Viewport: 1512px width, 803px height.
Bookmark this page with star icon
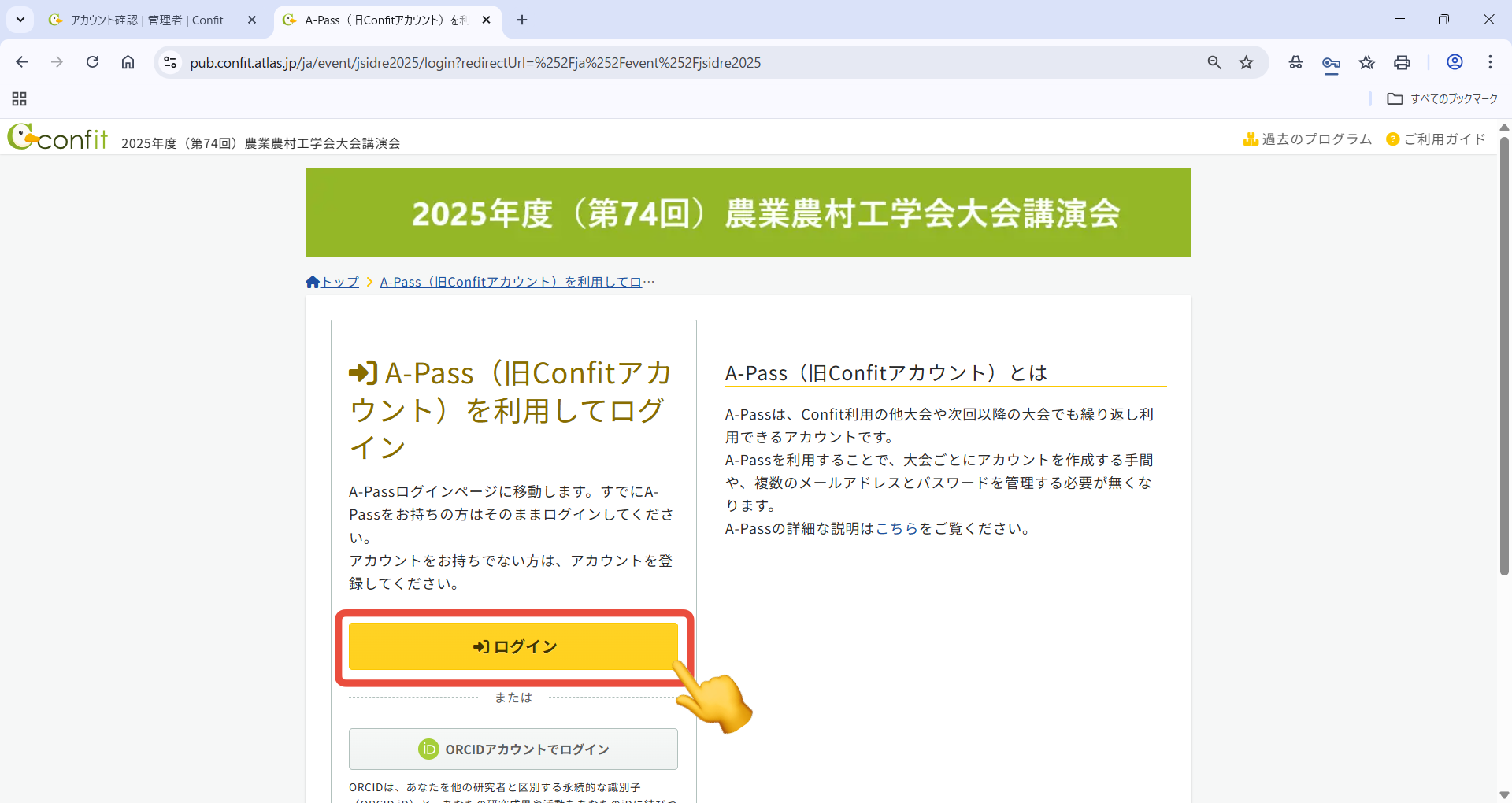coord(1246,62)
